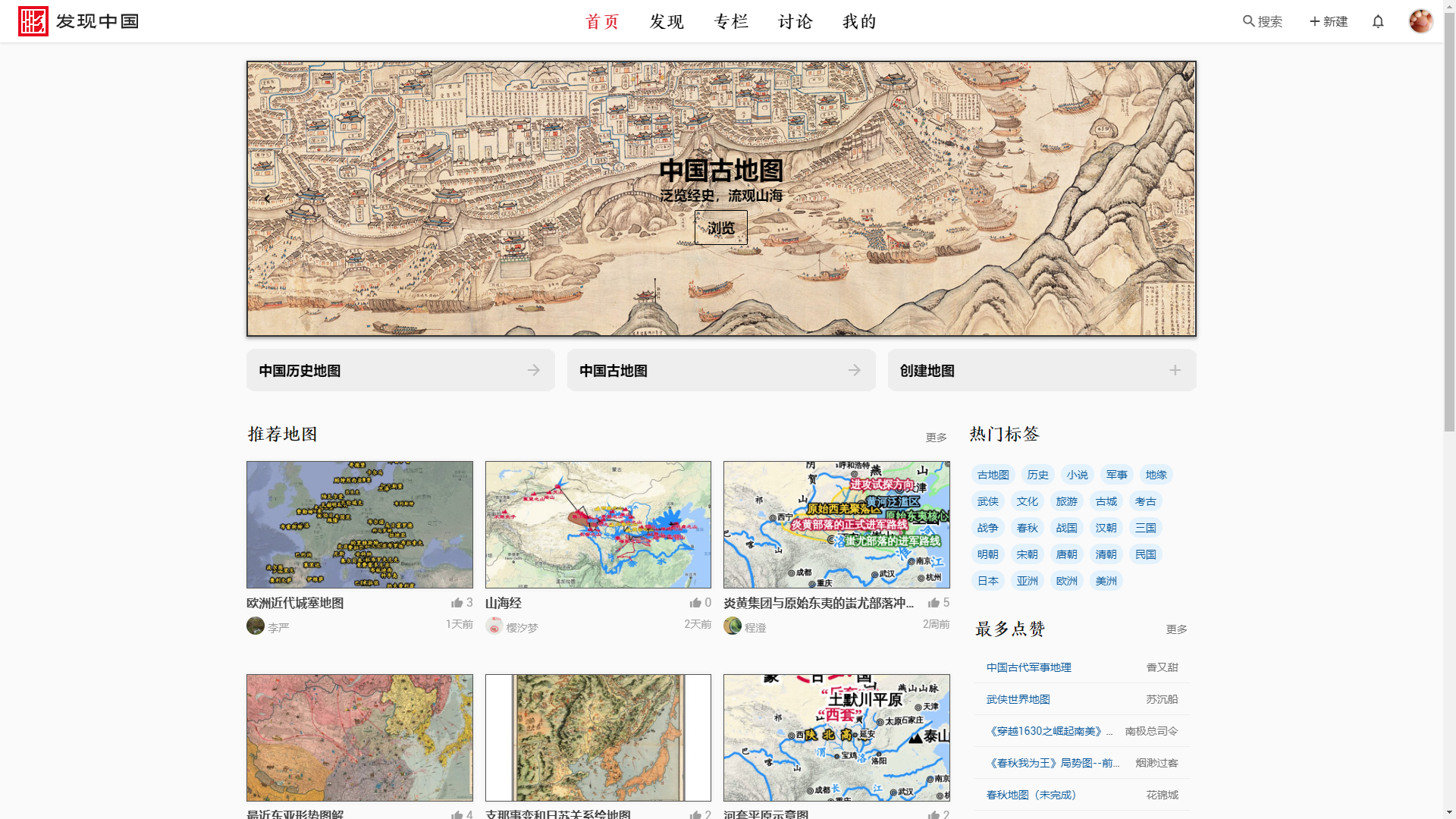Select the 春秋 tag
This screenshot has width=1456, height=819.
pyautogui.click(x=1028, y=528)
